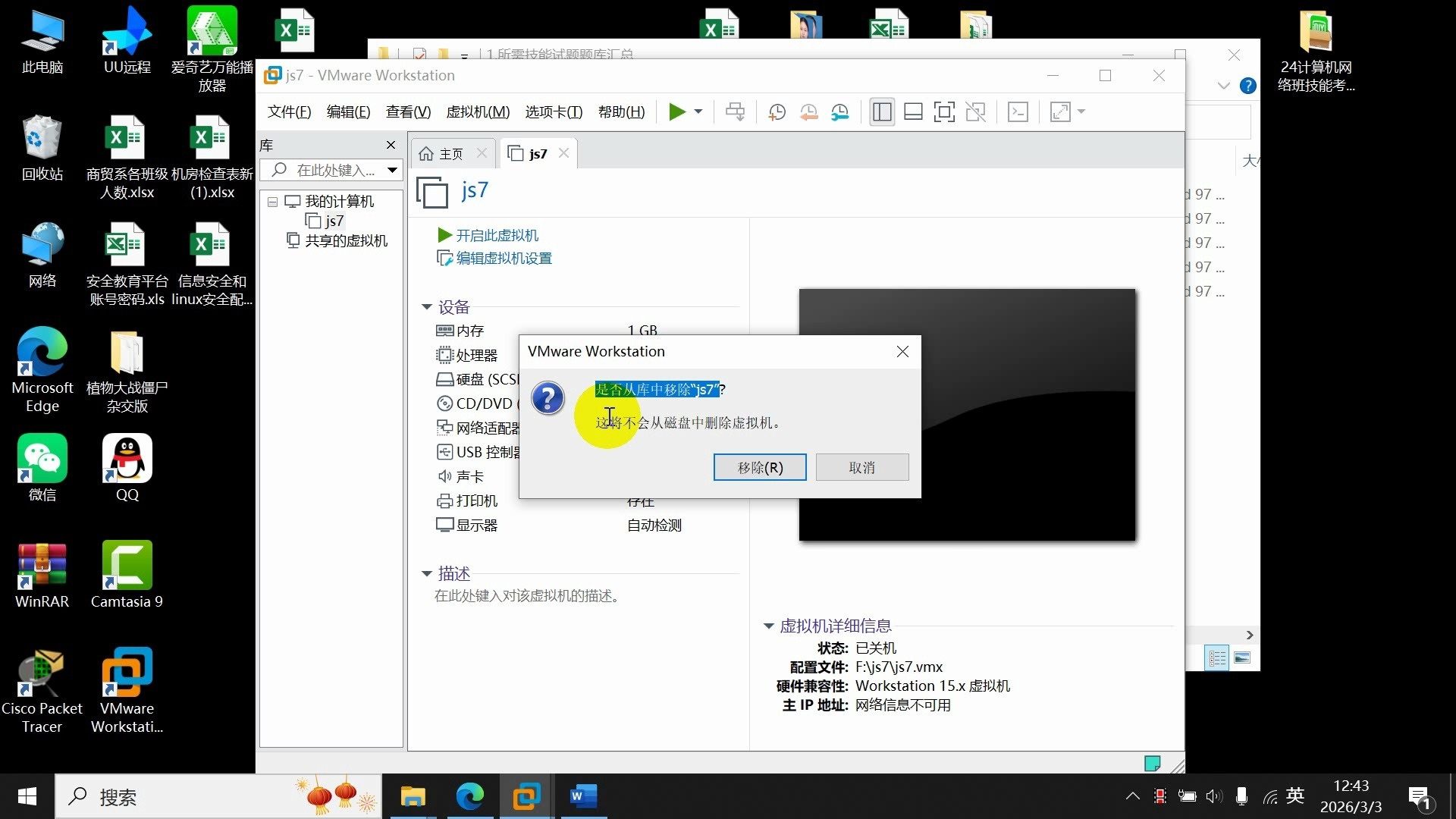Viewport: 1456px width, 819px height.
Task: Close the VMware Workstation confirmation dialog
Action: click(x=902, y=351)
